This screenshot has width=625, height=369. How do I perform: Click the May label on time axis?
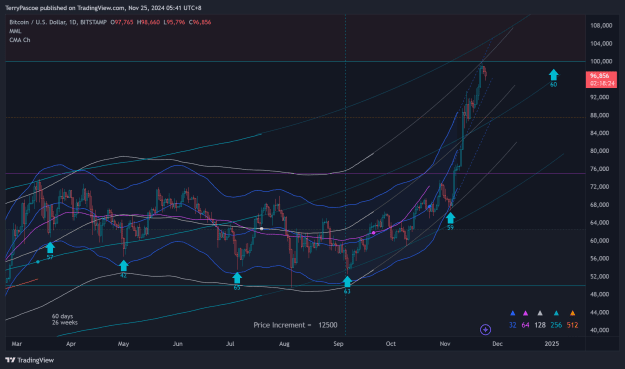[124, 343]
